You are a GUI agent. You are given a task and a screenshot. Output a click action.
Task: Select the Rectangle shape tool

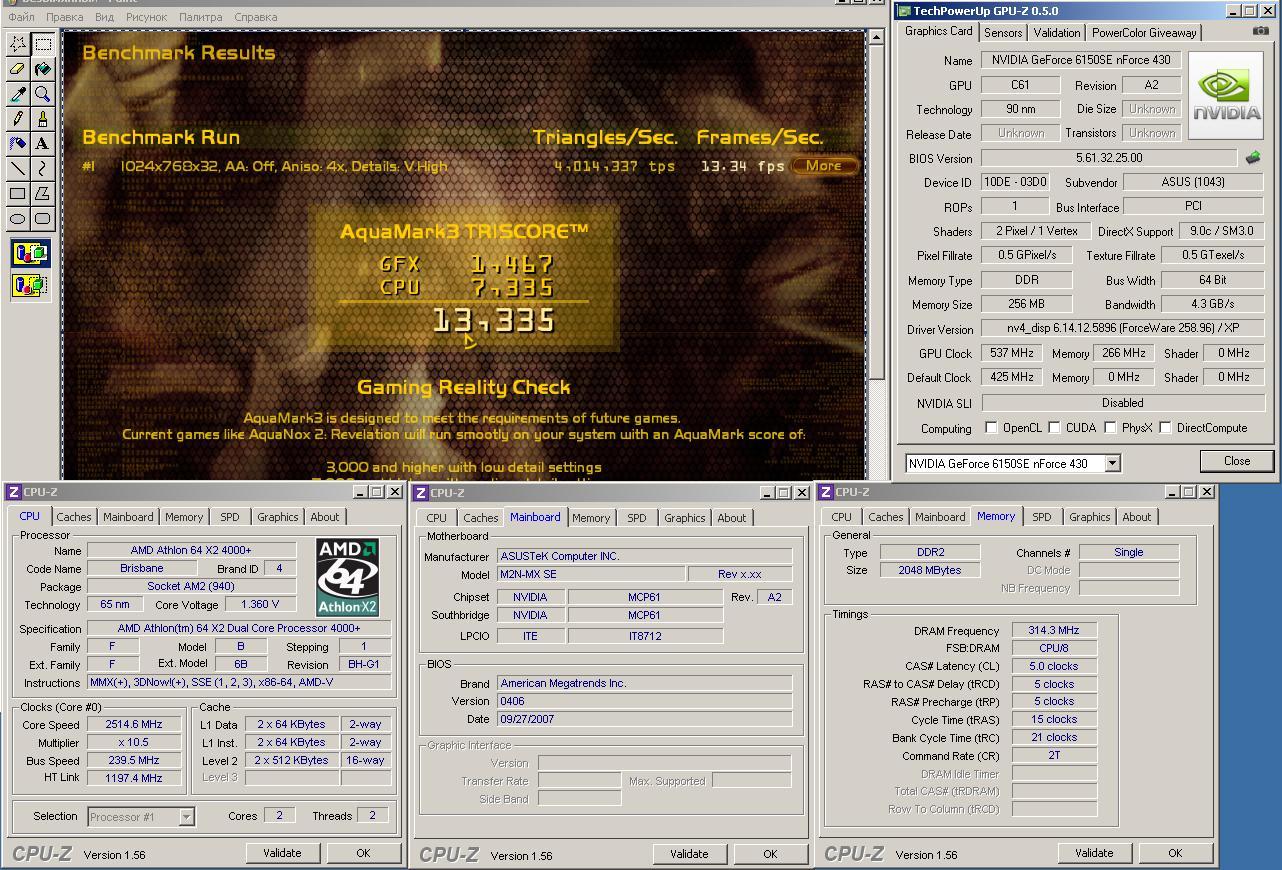coord(18,194)
